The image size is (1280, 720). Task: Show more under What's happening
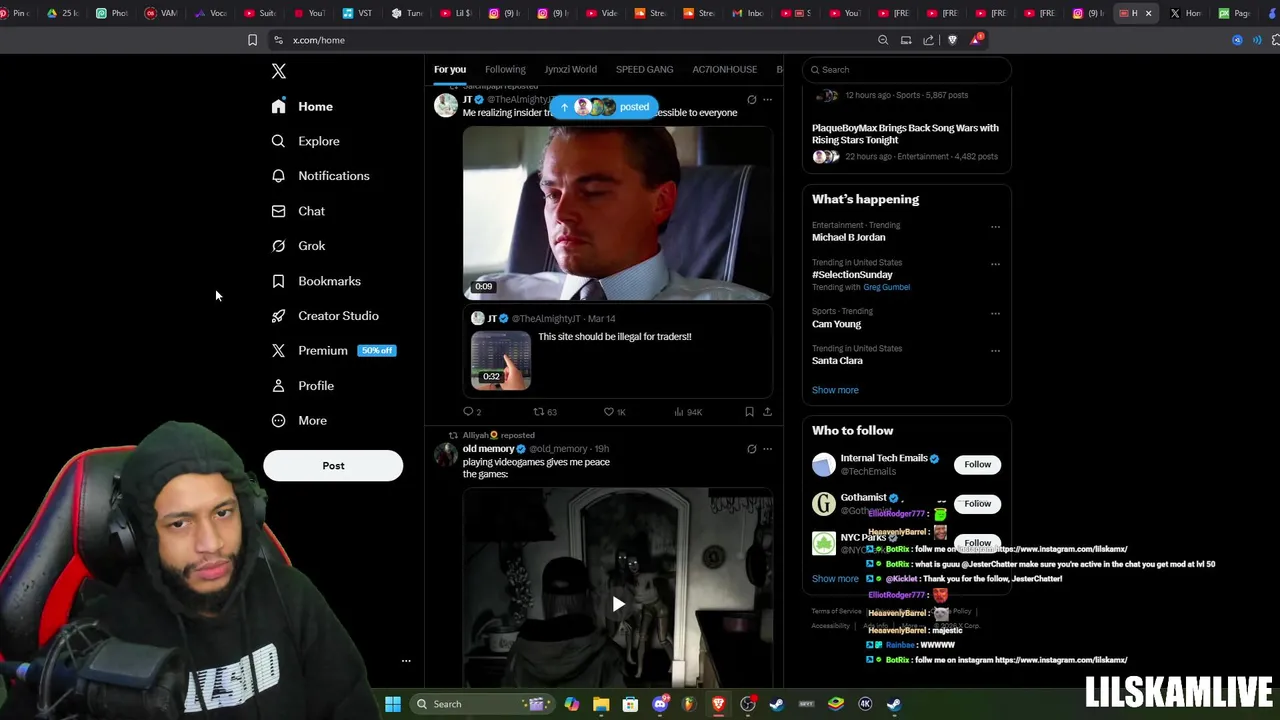click(x=835, y=390)
